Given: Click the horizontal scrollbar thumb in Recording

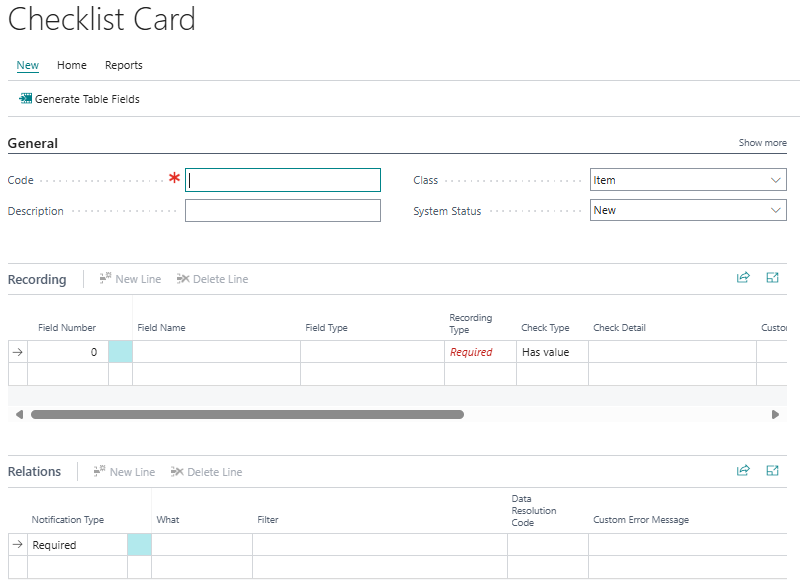Looking at the screenshot, I should tap(247, 414).
